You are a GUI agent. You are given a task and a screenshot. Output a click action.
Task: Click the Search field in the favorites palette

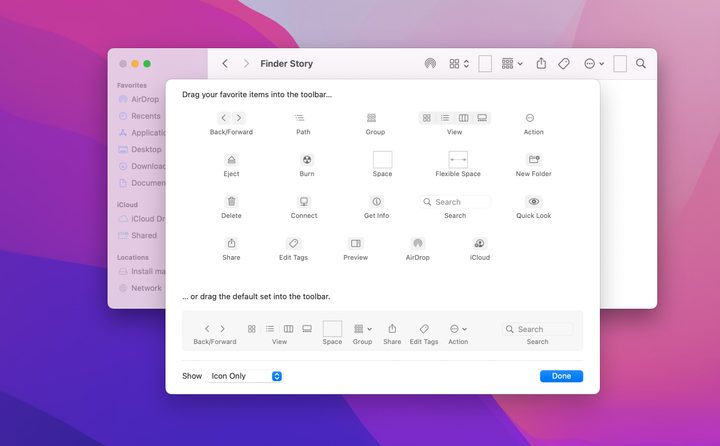pos(455,202)
